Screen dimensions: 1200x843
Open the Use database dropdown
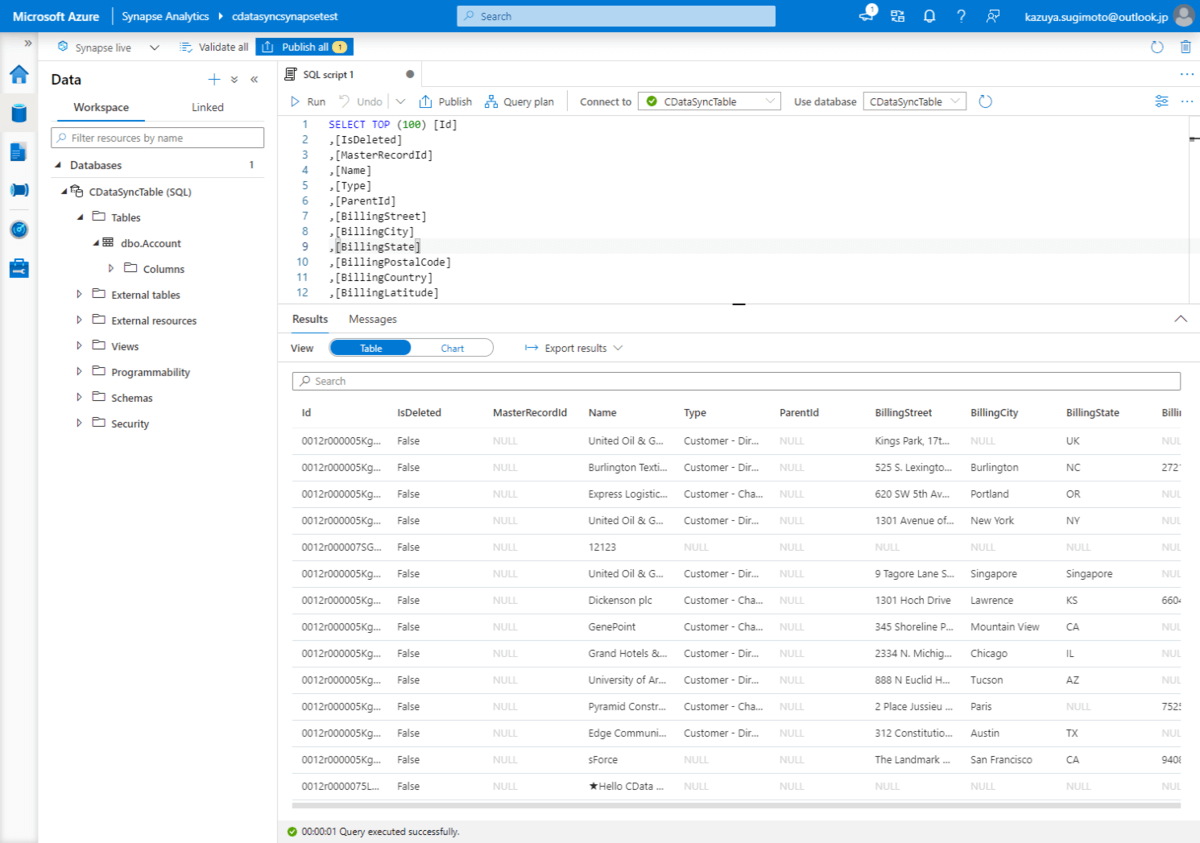(914, 101)
